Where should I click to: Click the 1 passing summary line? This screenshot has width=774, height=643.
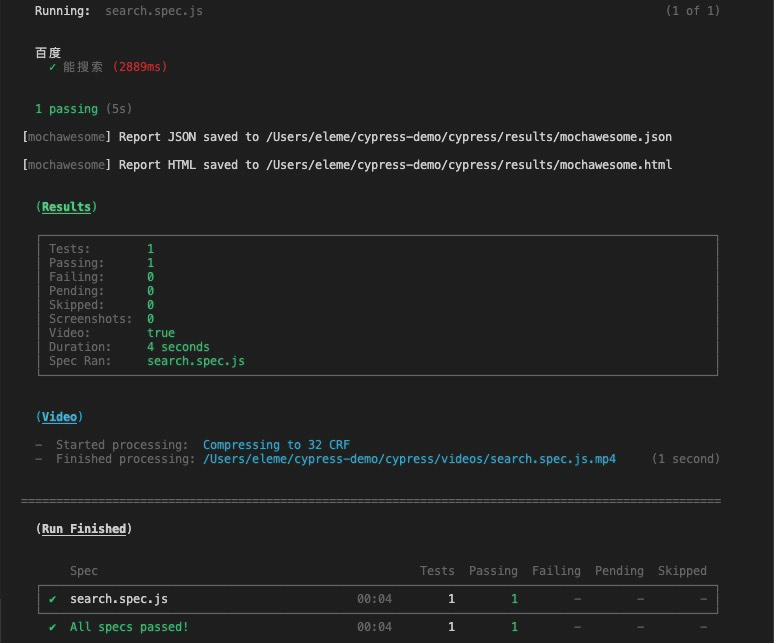point(83,109)
